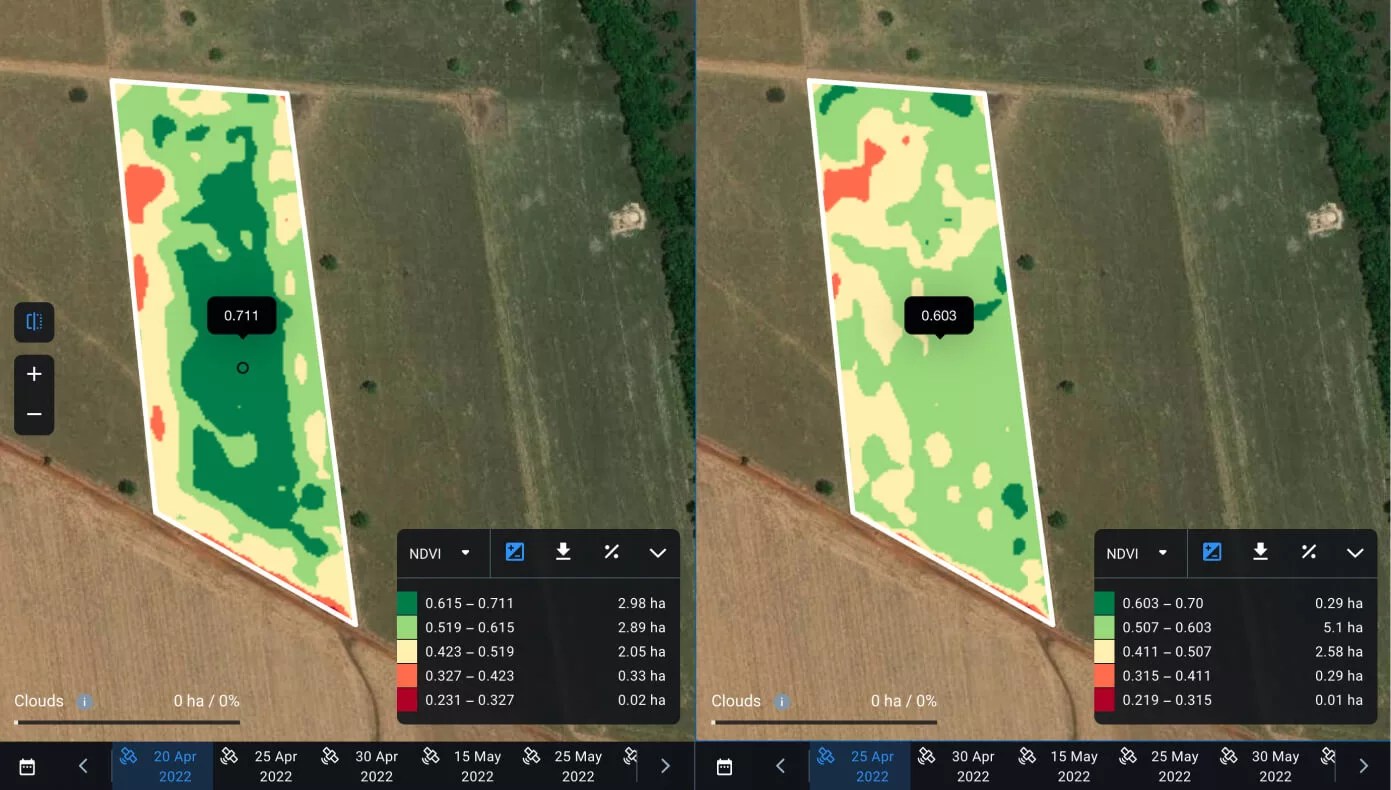This screenshot has height=790, width=1391.
Task: Click the 0.603 NDVI value tooltip
Action: 939,316
